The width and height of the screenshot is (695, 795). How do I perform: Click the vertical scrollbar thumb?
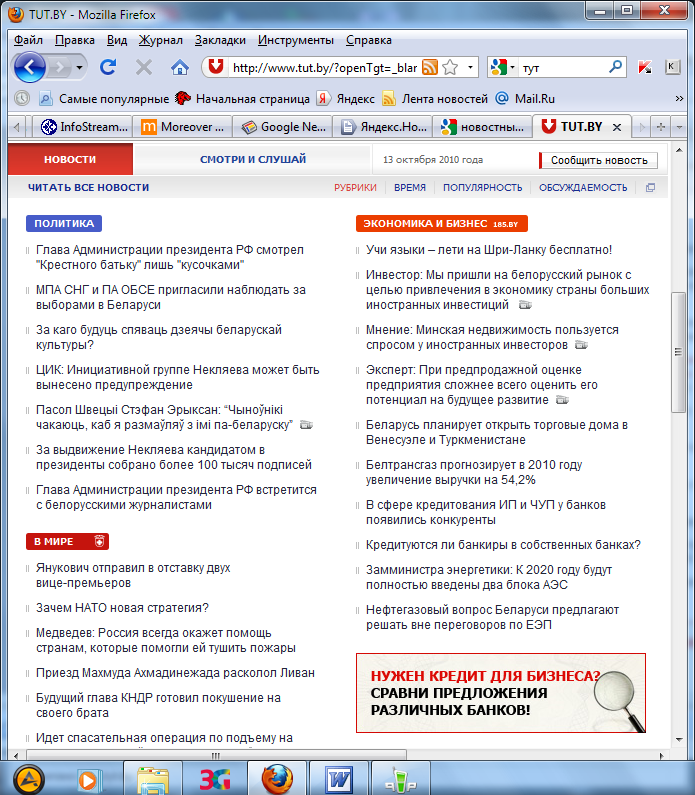(678, 352)
